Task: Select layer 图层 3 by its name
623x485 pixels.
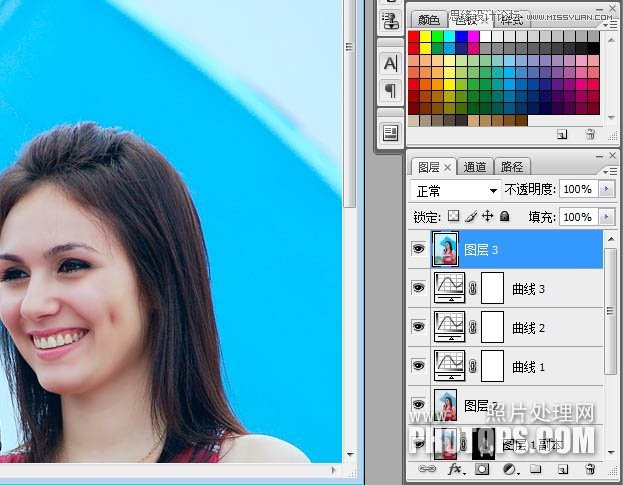Action: 481,250
